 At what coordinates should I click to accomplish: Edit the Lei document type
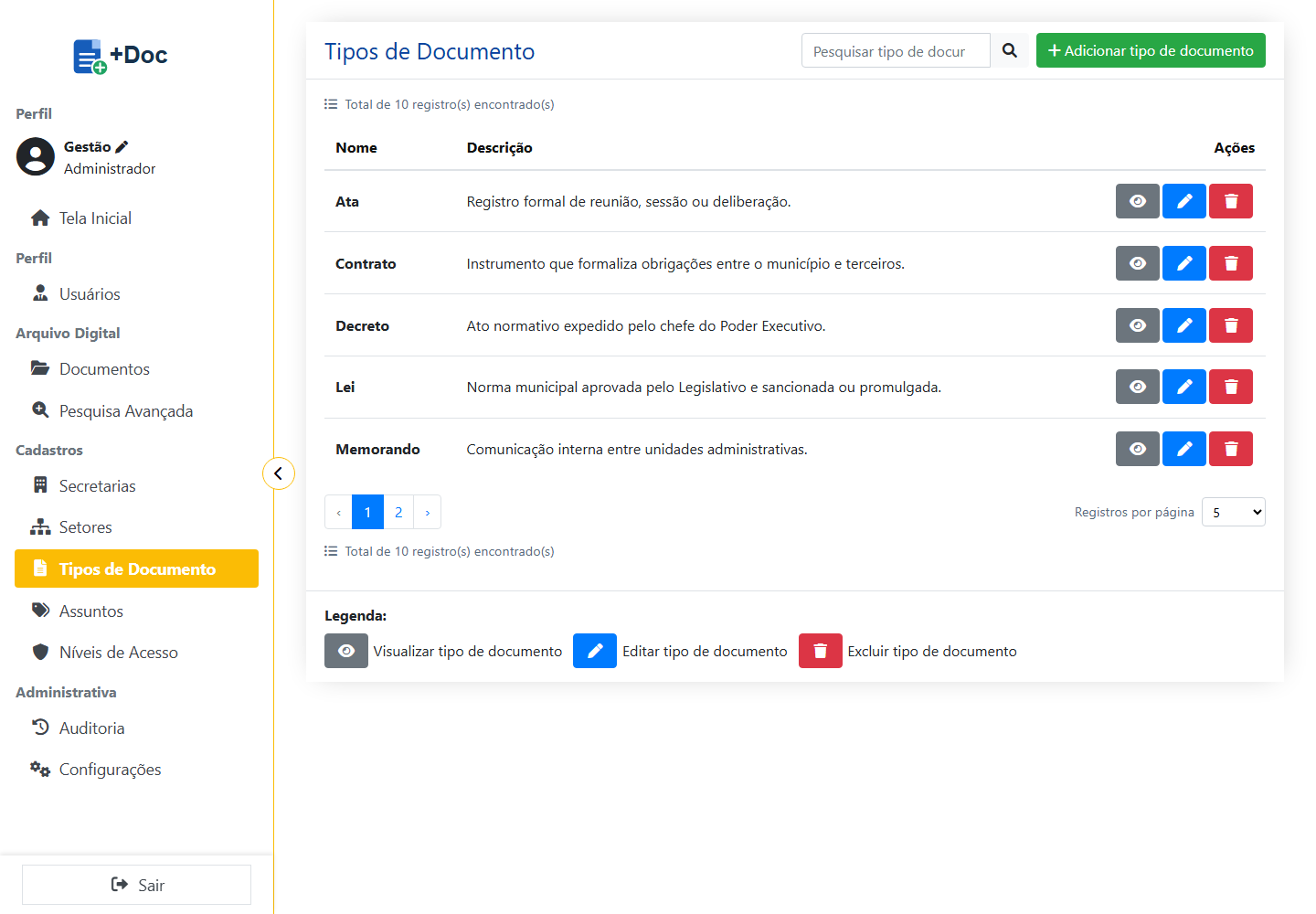[x=1184, y=387]
